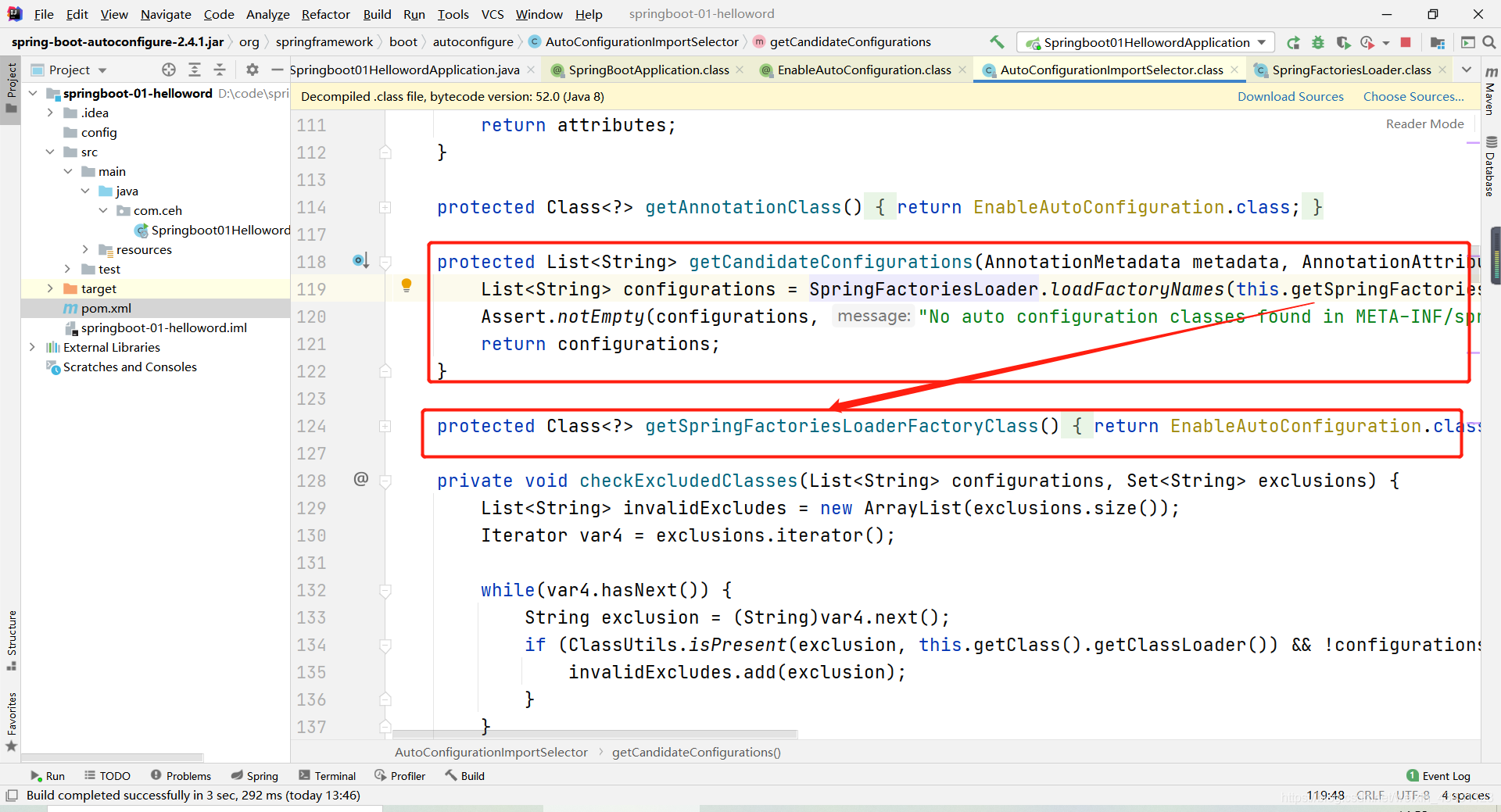Image resolution: width=1501 pixels, height=812 pixels.
Task: Open the Problems tool window
Action: [x=181, y=776]
